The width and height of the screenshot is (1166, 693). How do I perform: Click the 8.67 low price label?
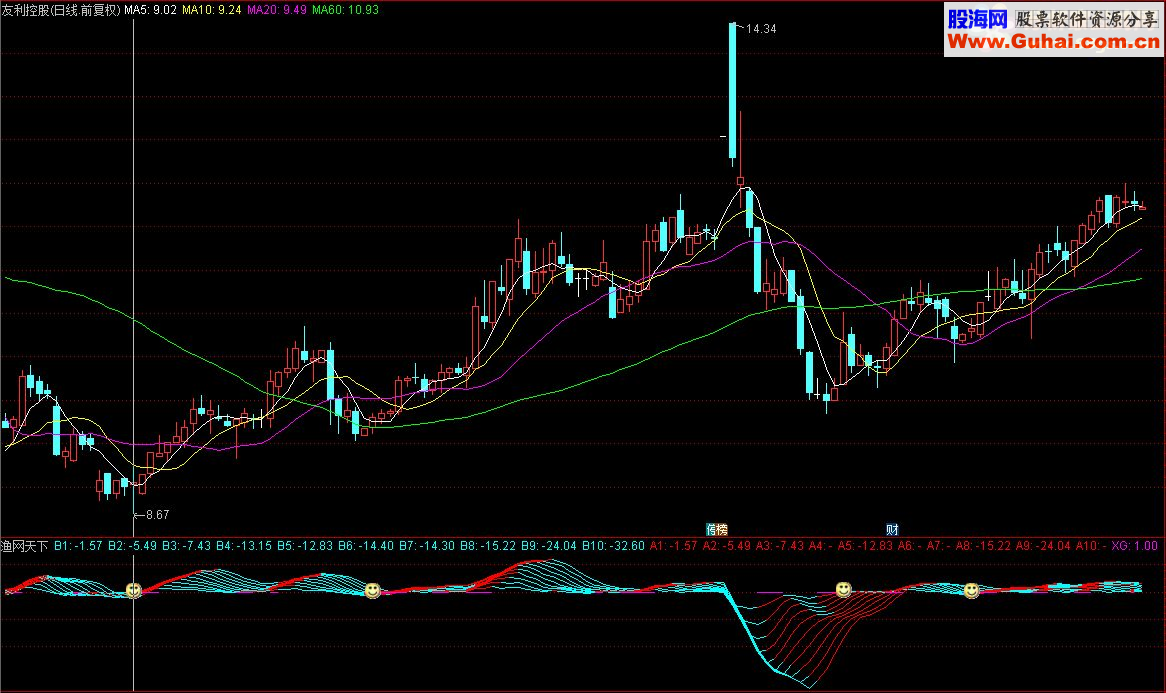158,515
